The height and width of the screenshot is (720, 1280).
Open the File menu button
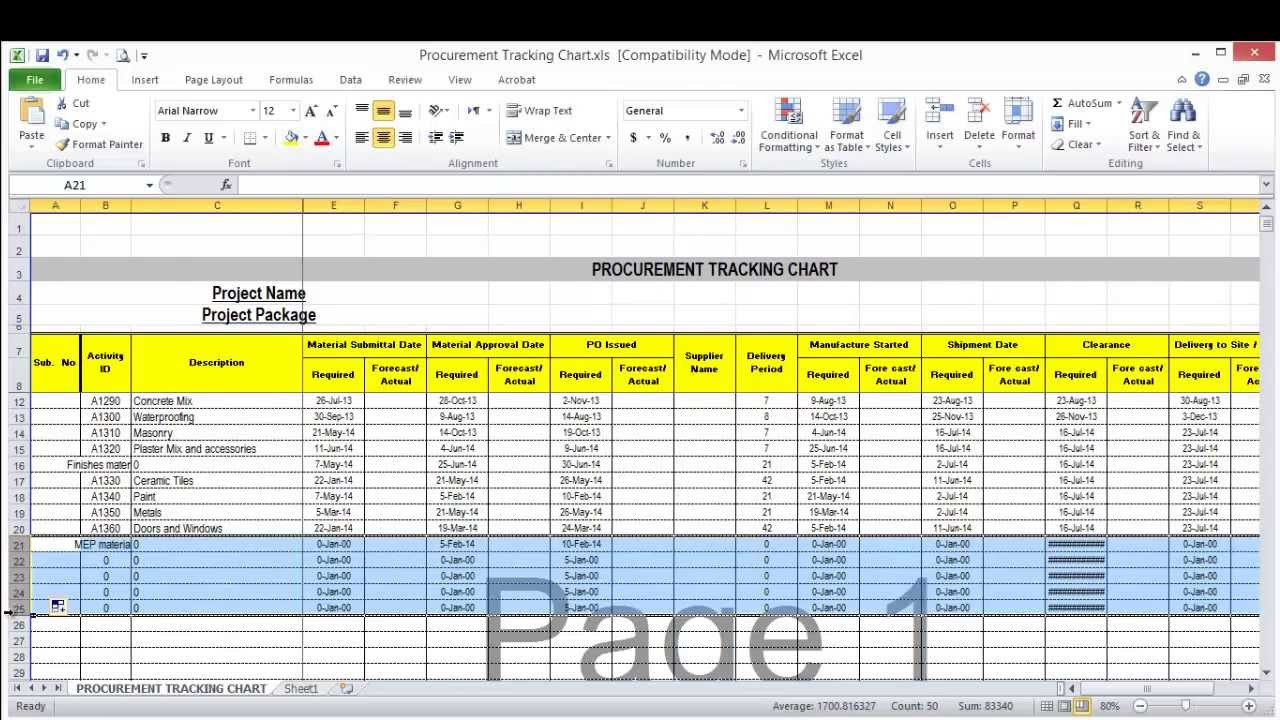click(x=34, y=80)
